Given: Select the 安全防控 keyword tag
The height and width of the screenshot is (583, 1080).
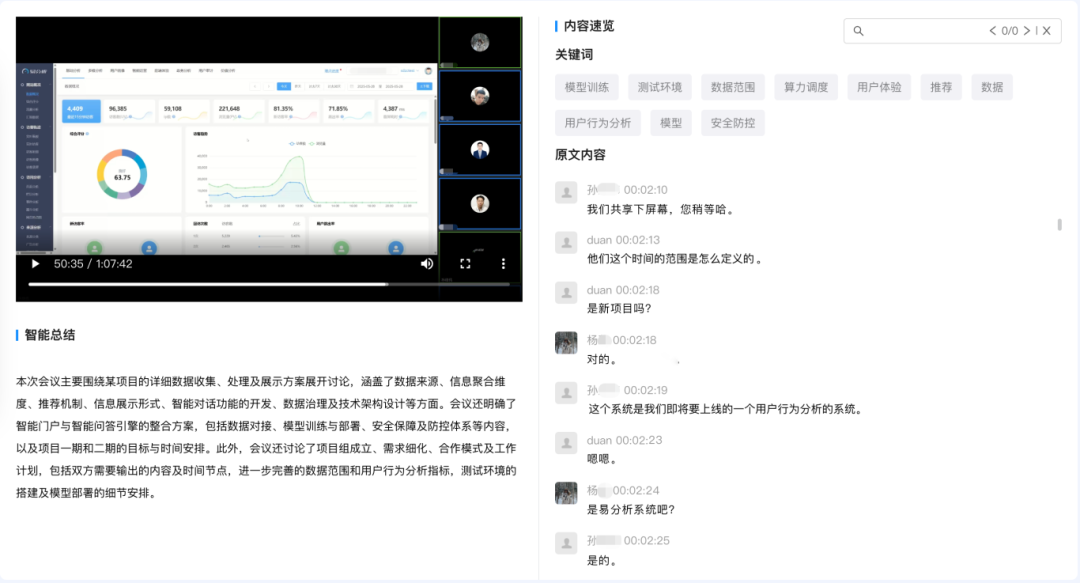Looking at the screenshot, I should tap(733, 123).
